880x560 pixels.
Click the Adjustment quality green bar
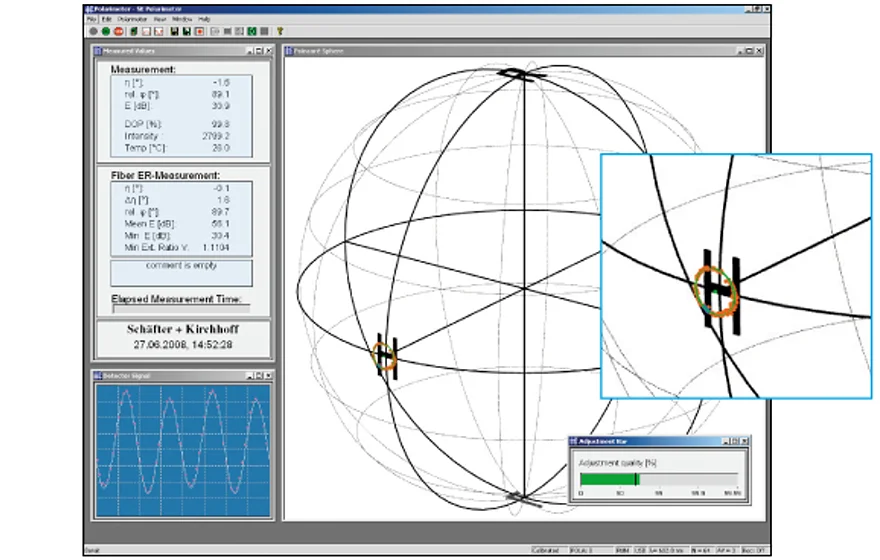[x=608, y=479]
